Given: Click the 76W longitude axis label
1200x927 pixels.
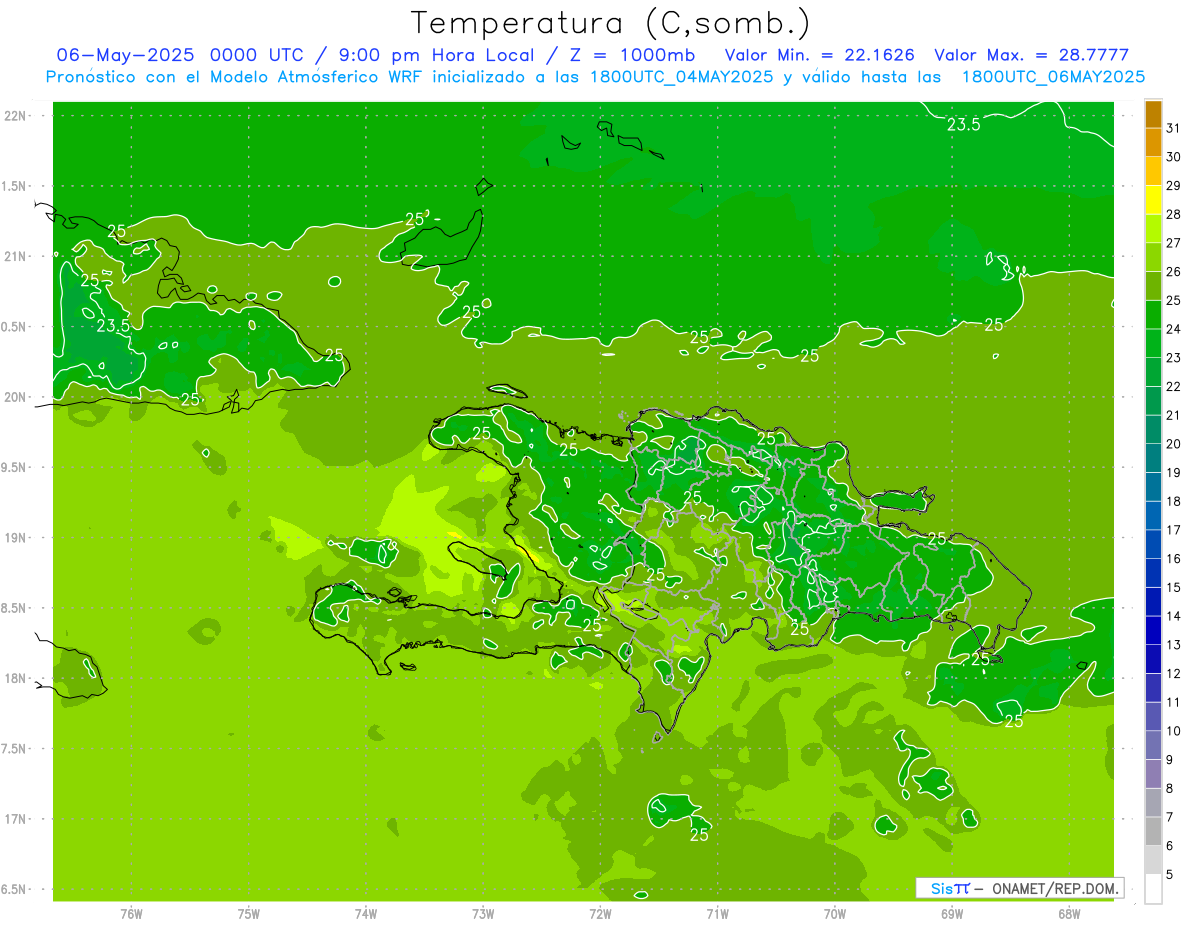Looking at the screenshot, I should 131,913.
